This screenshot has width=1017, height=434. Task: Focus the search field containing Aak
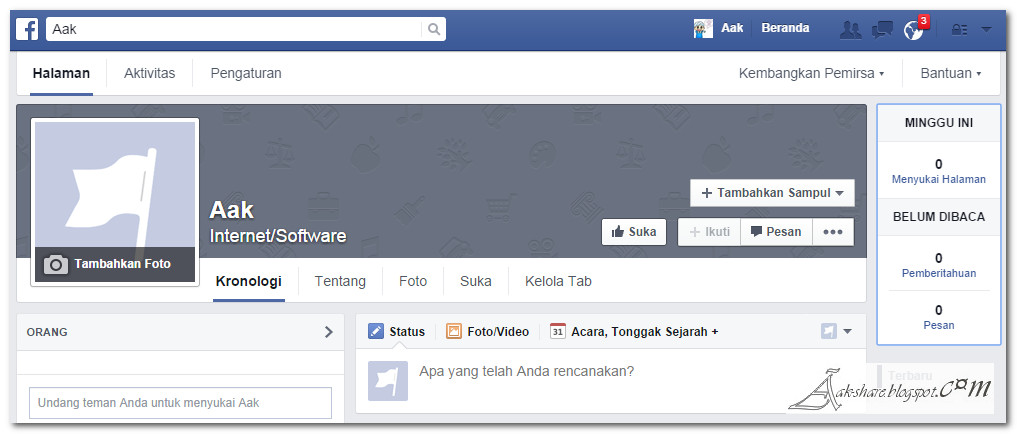(x=233, y=29)
